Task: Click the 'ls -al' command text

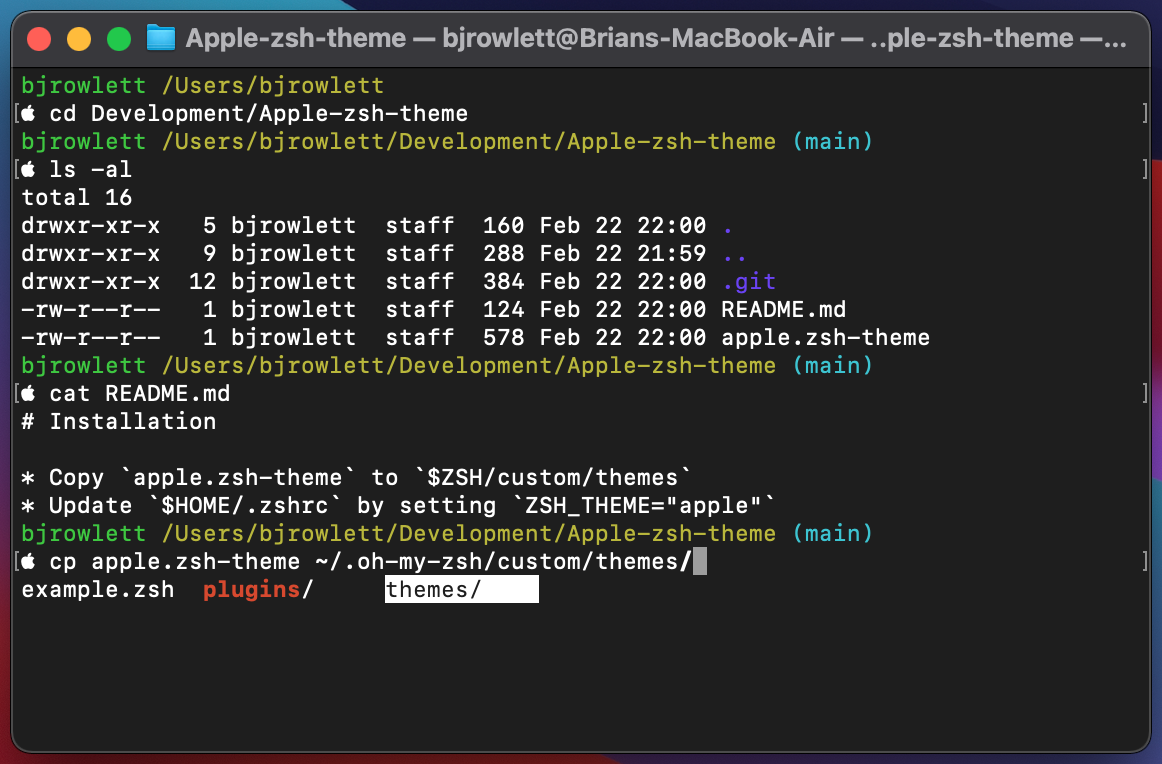Action: [90, 170]
